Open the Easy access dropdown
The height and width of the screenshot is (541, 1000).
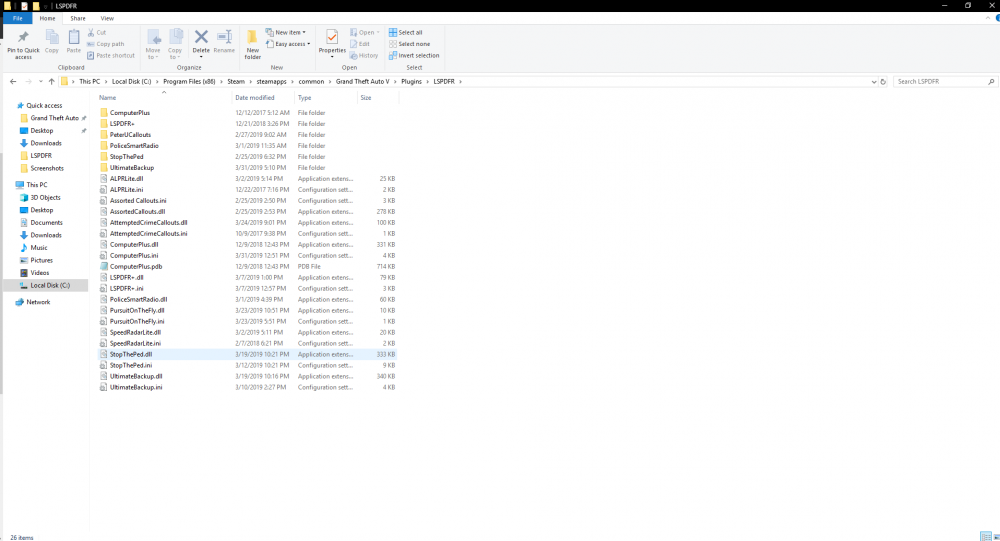point(288,44)
